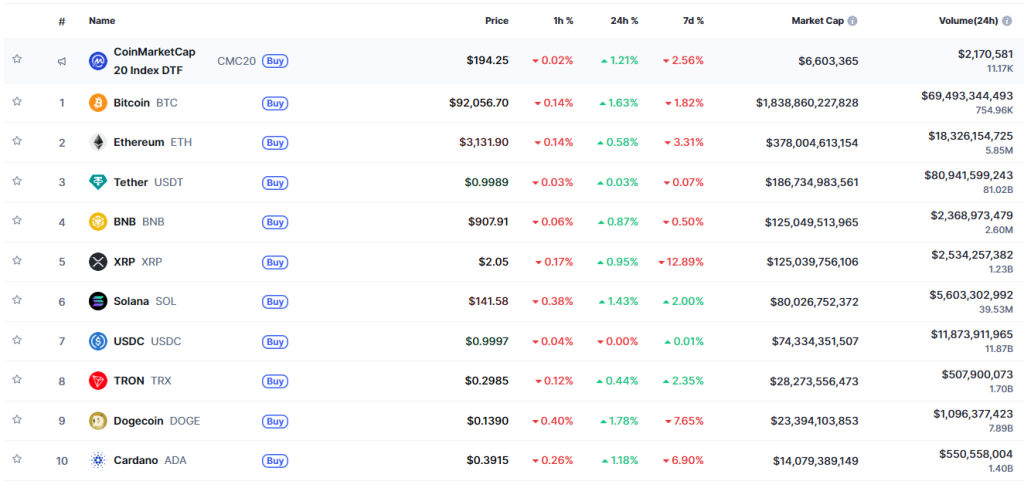Click Cardano volume $550,558,004

click(x=976, y=453)
